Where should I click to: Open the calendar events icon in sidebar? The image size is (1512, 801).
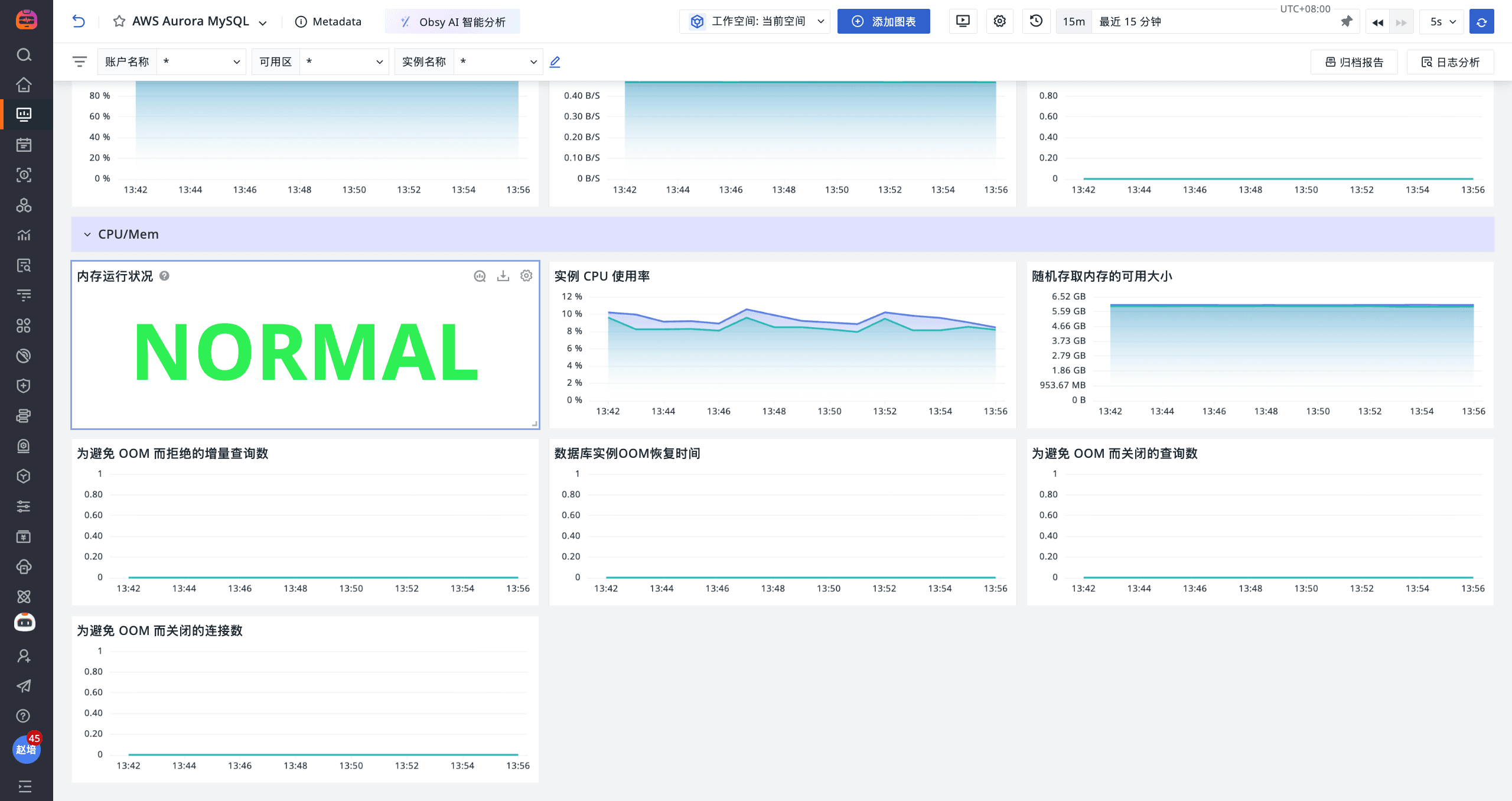24,145
